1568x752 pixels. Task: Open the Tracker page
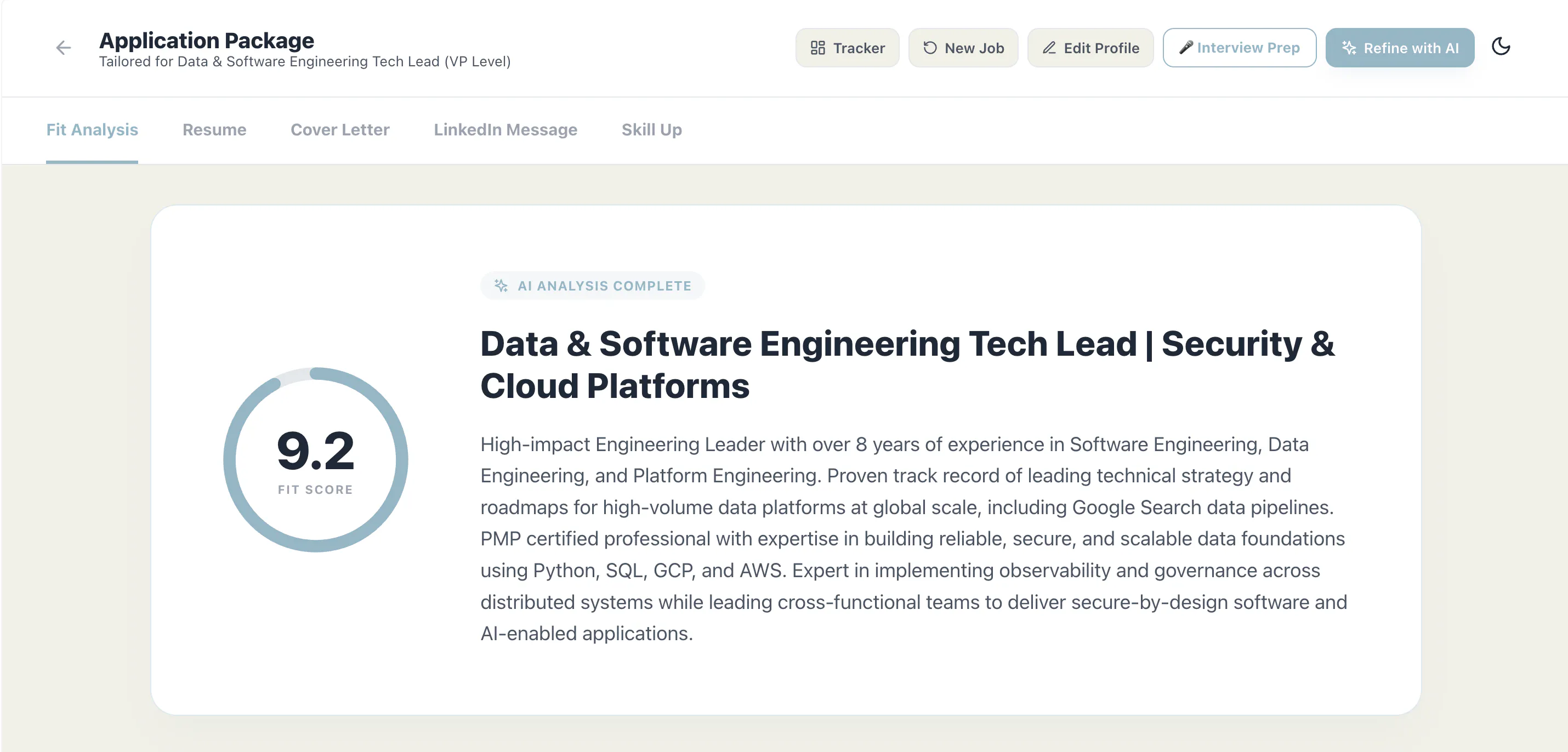pos(847,48)
